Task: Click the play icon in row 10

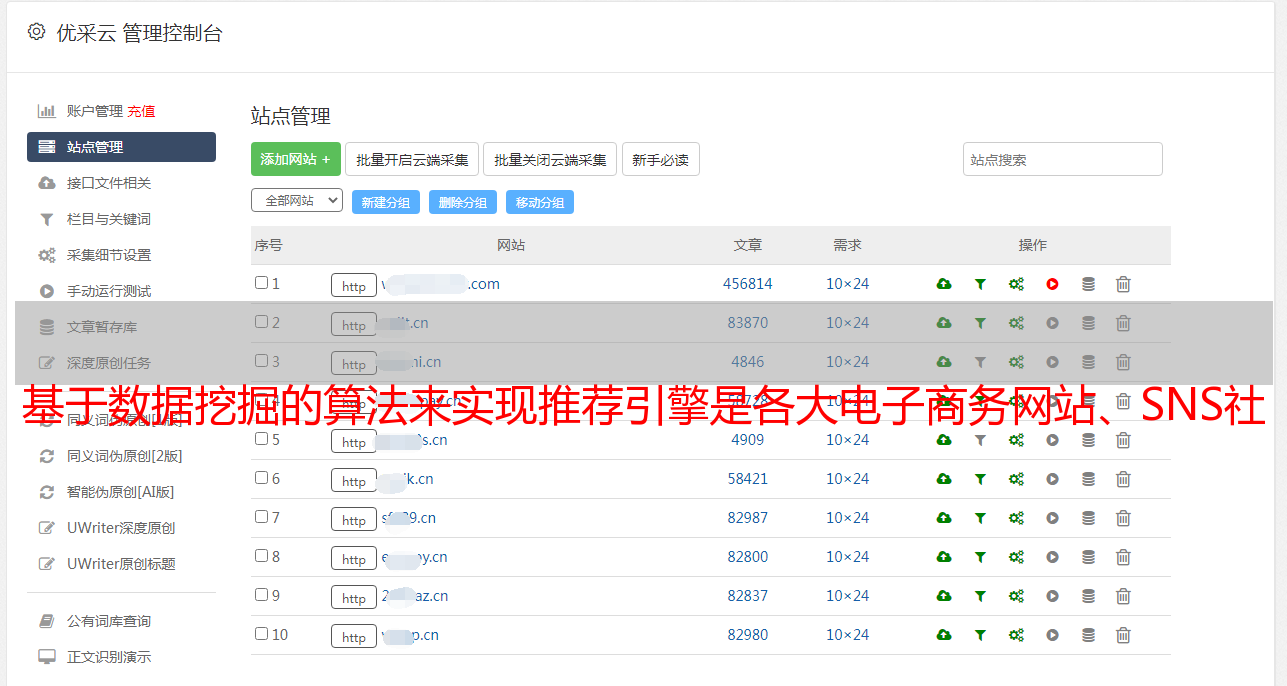Action: pos(1052,635)
